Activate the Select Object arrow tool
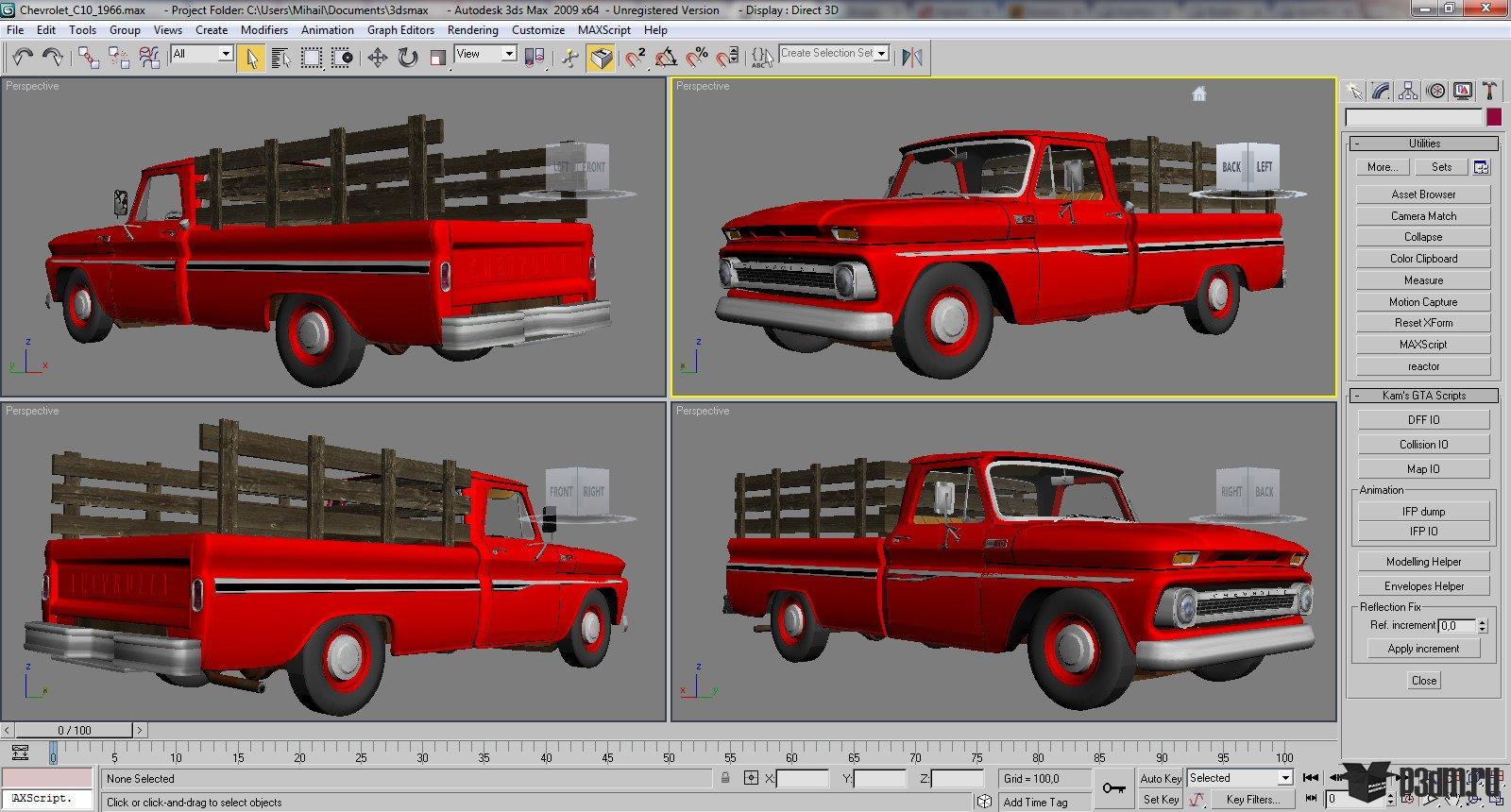Image resolution: width=1511 pixels, height=812 pixels. 251,58
